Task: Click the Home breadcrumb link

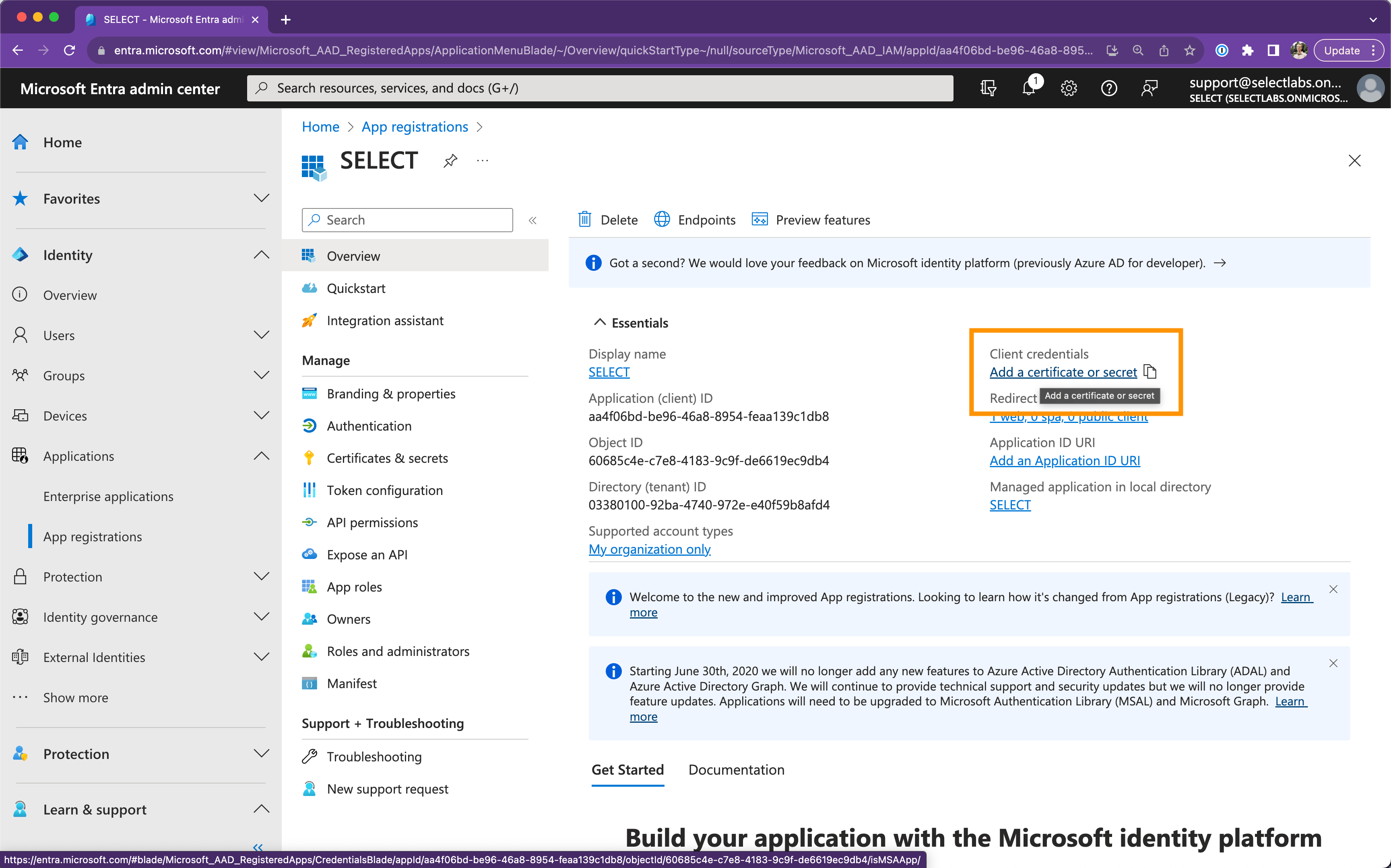Action: click(320, 127)
